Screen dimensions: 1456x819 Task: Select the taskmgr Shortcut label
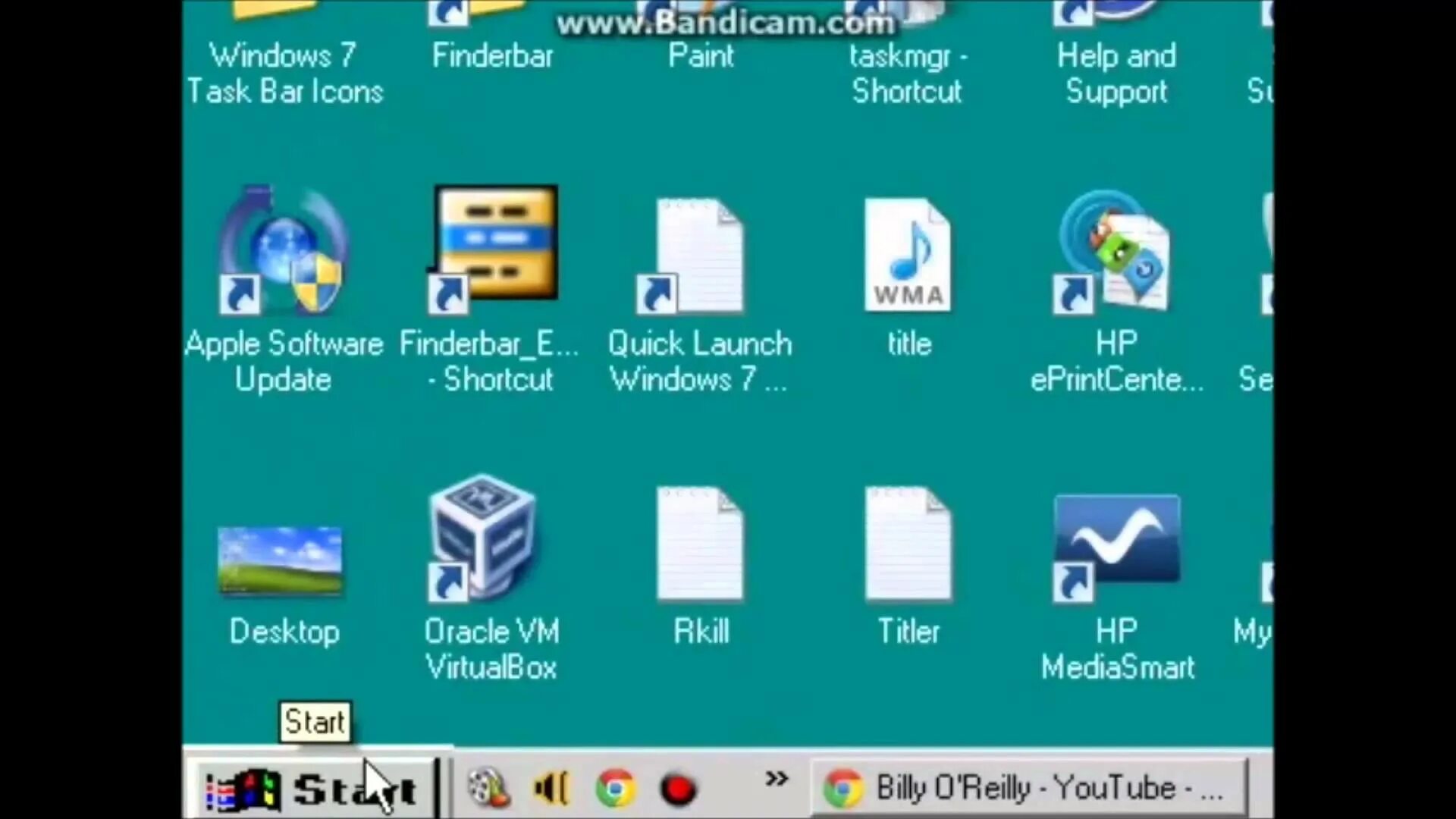click(907, 74)
